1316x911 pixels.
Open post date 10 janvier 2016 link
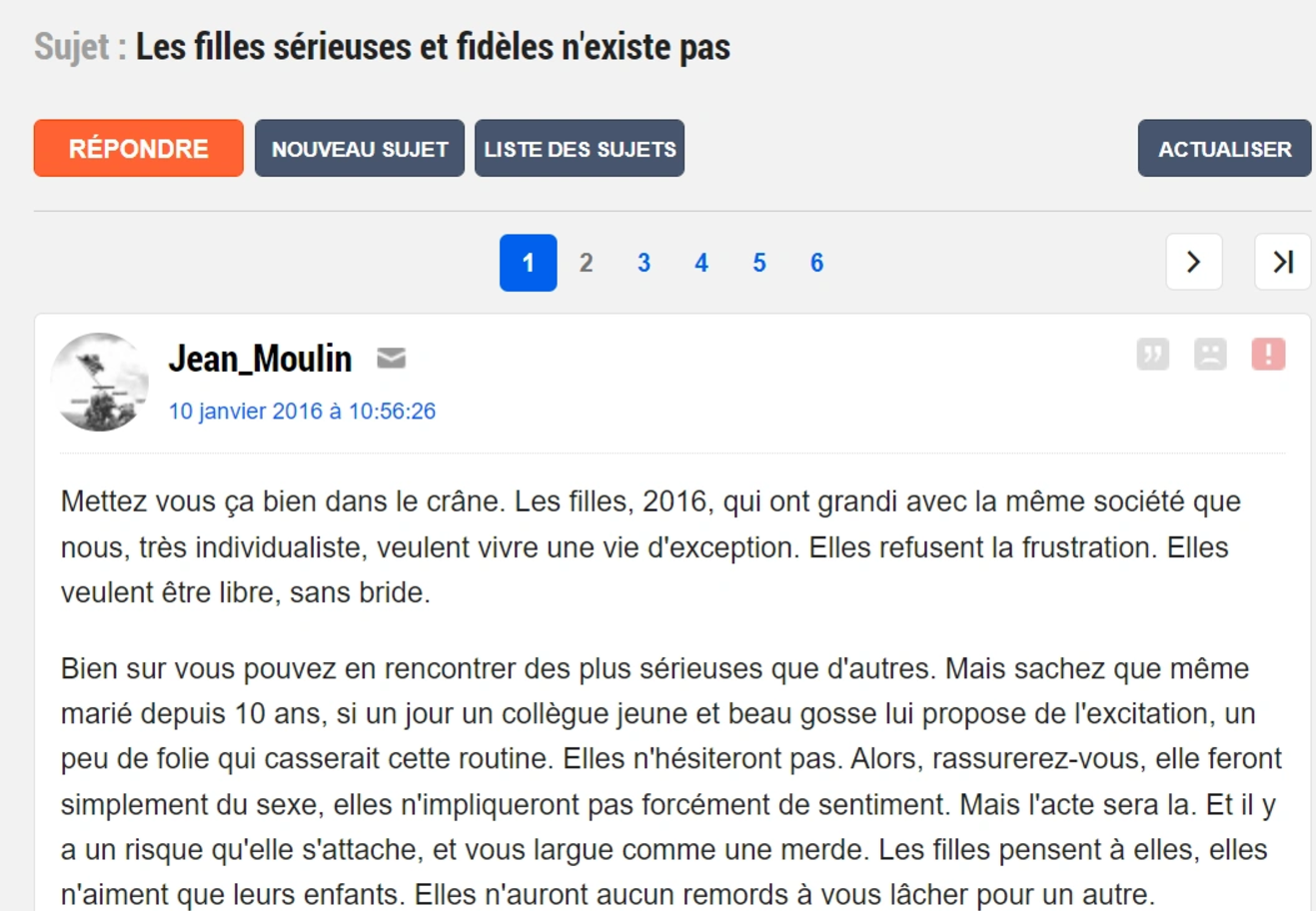click(302, 412)
